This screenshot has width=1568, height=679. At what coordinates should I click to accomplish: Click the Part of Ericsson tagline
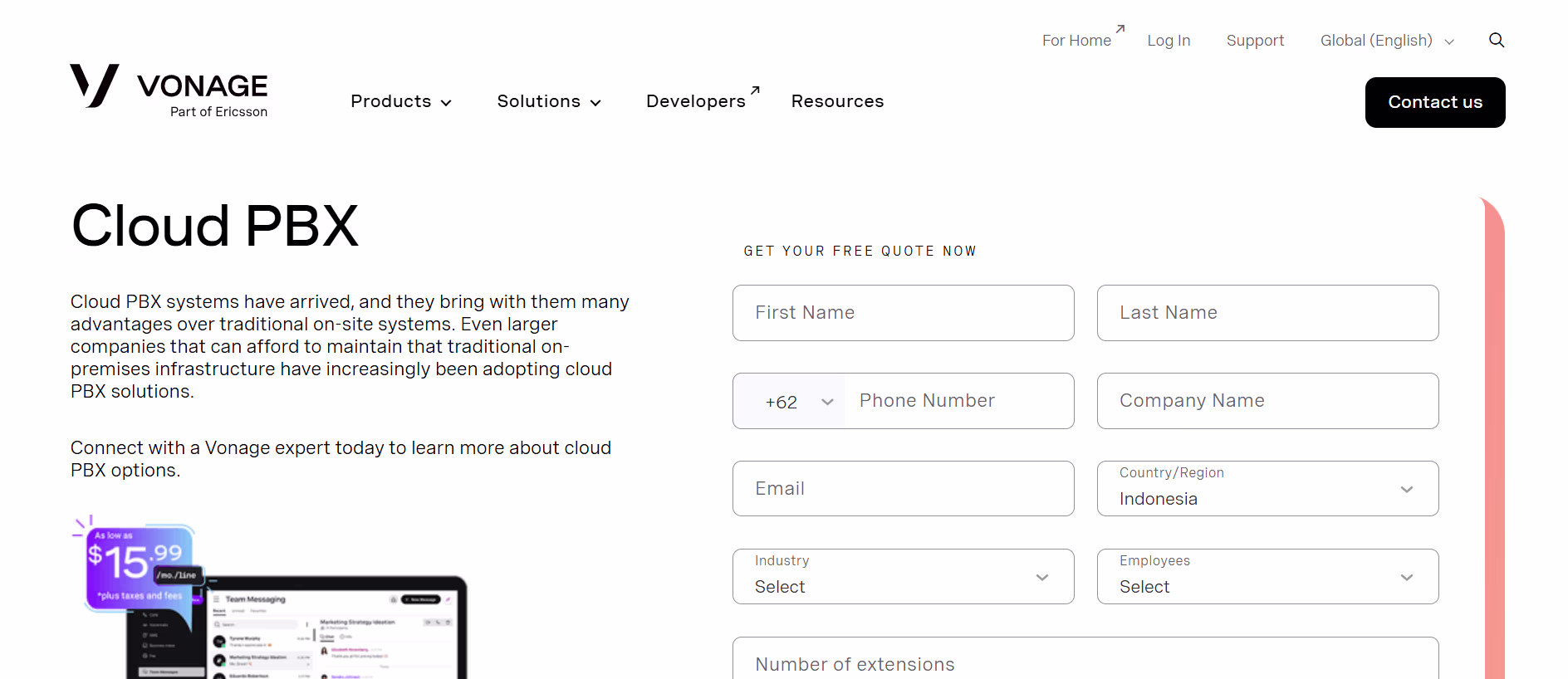219,112
